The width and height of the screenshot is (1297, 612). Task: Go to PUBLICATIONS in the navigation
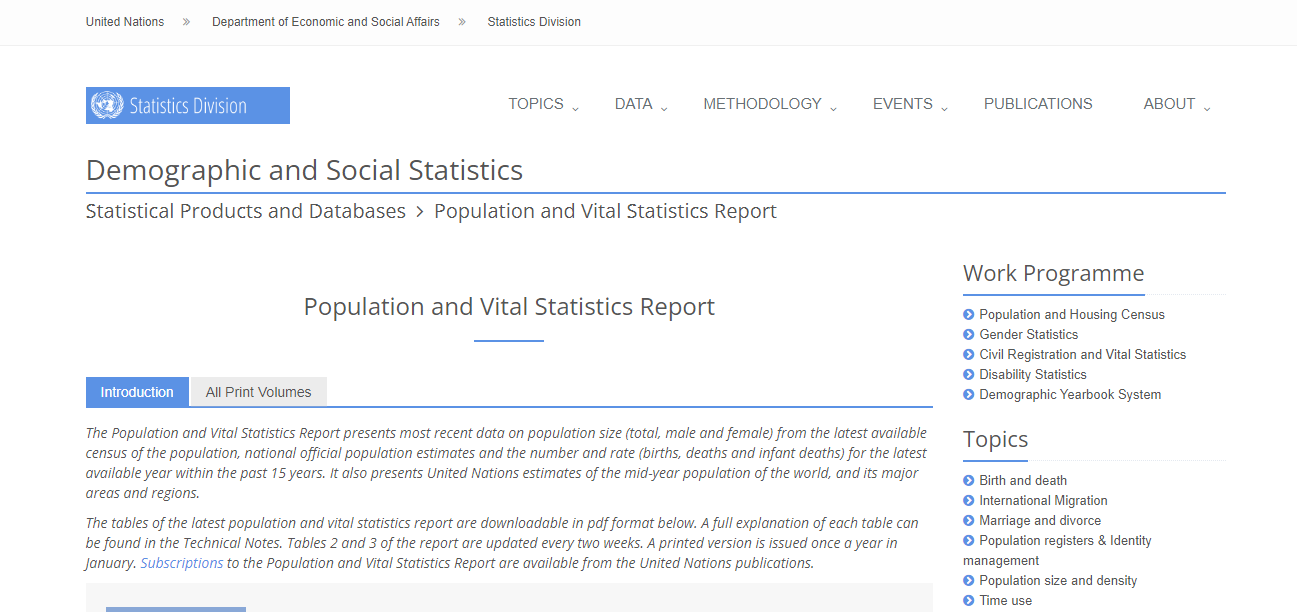coord(1038,104)
